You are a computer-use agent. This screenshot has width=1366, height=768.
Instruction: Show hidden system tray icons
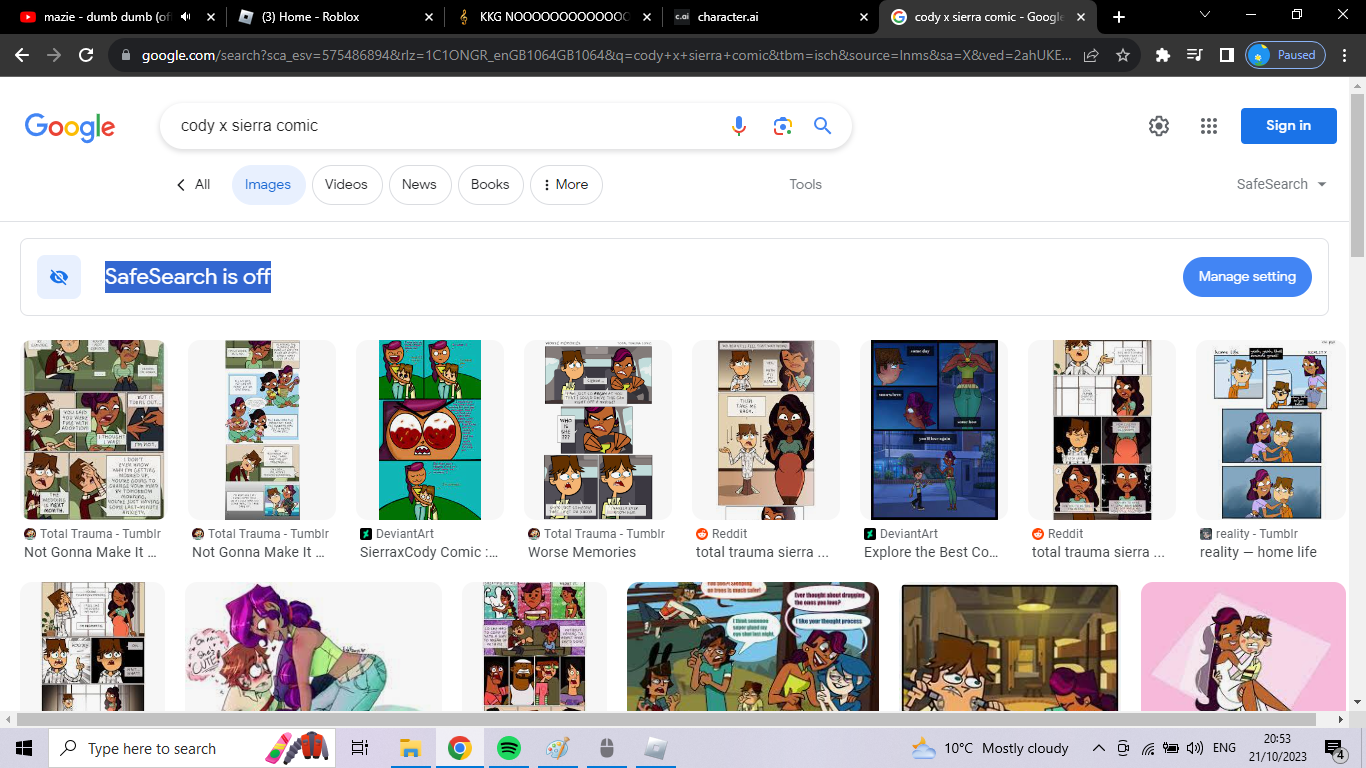click(x=1098, y=748)
